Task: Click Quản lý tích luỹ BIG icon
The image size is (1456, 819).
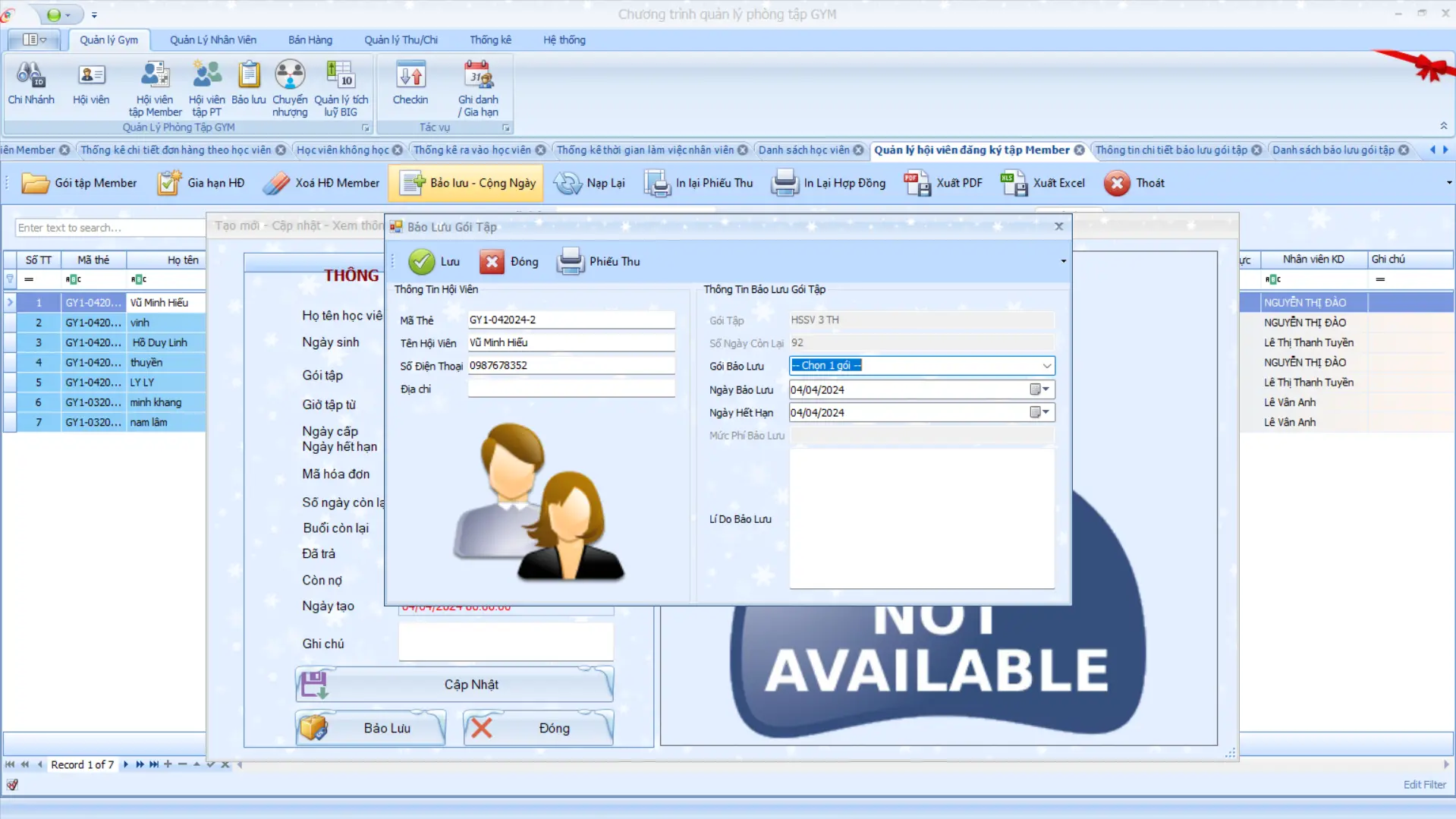Action: tap(341, 76)
